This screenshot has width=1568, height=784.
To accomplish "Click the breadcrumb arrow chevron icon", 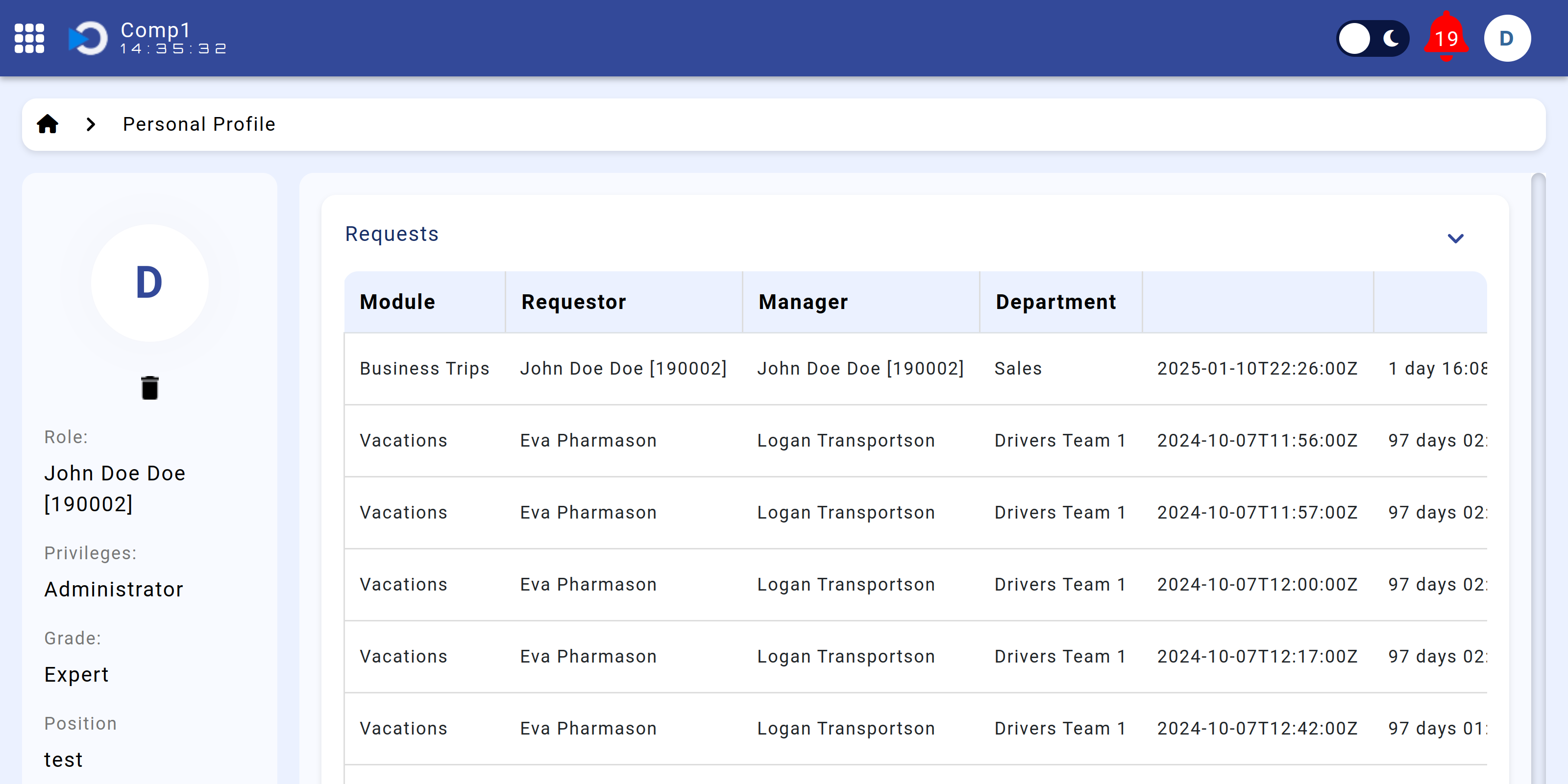I will (90, 123).
